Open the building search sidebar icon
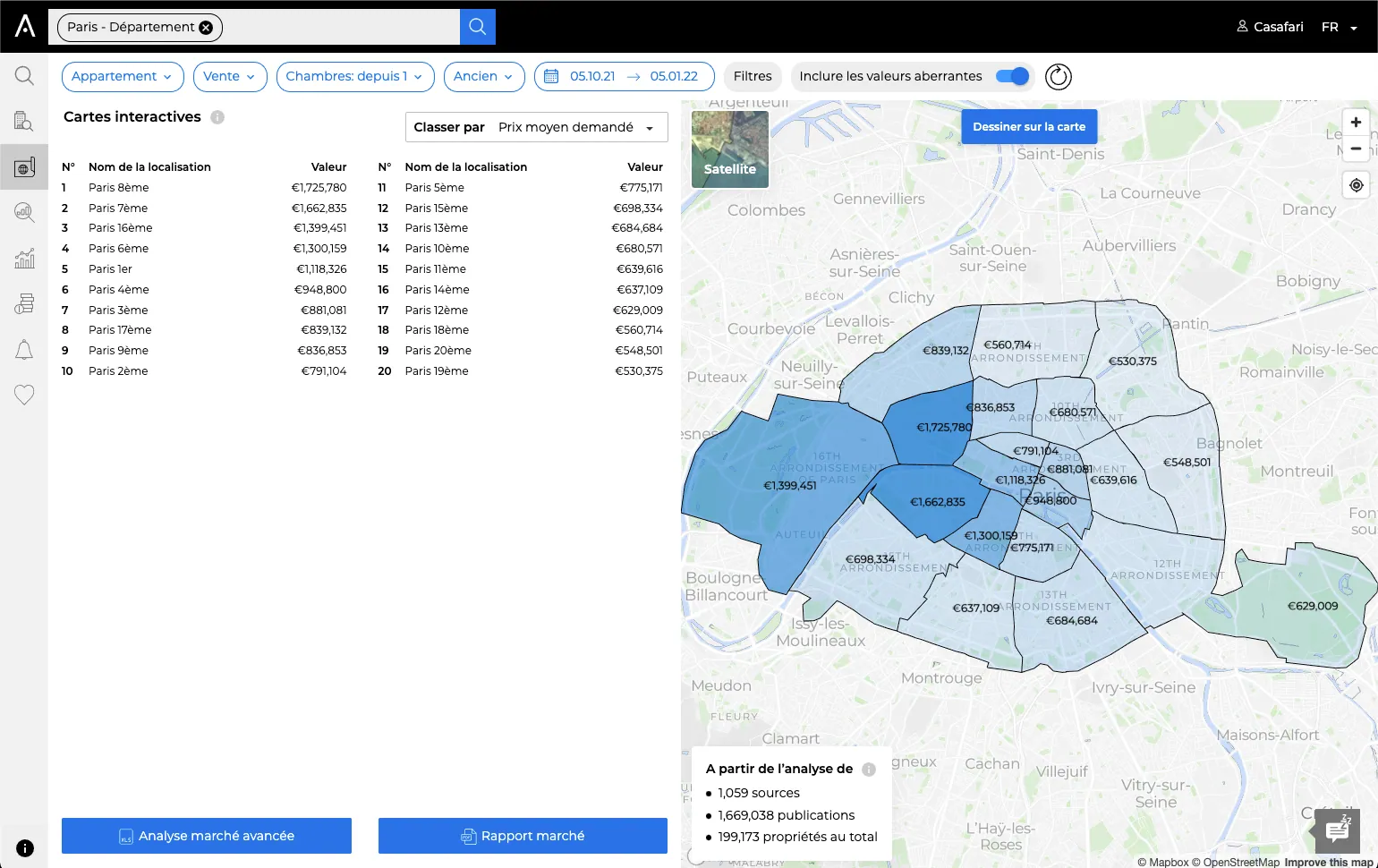This screenshot has width=1378, height=868. click(x=24, y=122)
